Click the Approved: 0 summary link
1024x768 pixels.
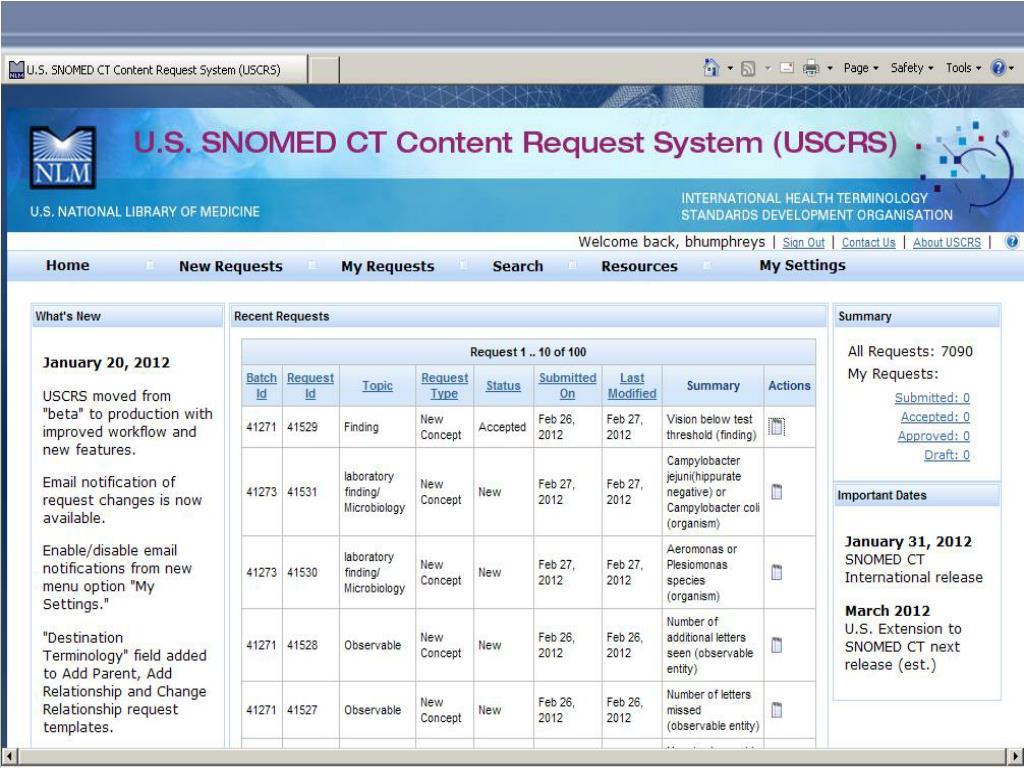pos(933,435)
